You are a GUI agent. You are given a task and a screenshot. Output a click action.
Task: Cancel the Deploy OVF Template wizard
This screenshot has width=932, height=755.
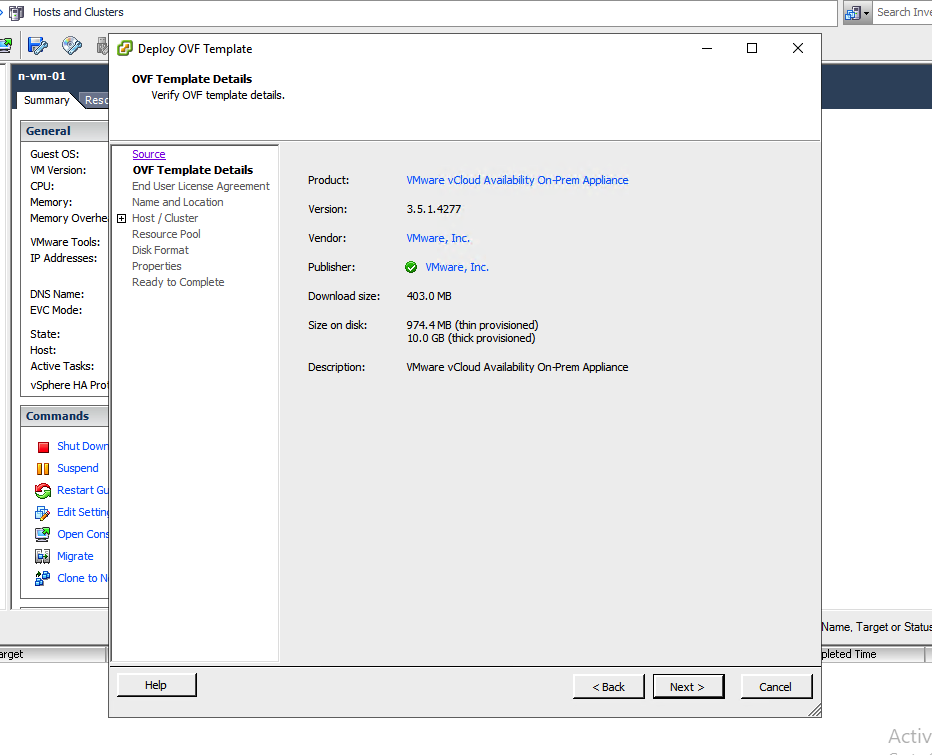pos(776,687)
